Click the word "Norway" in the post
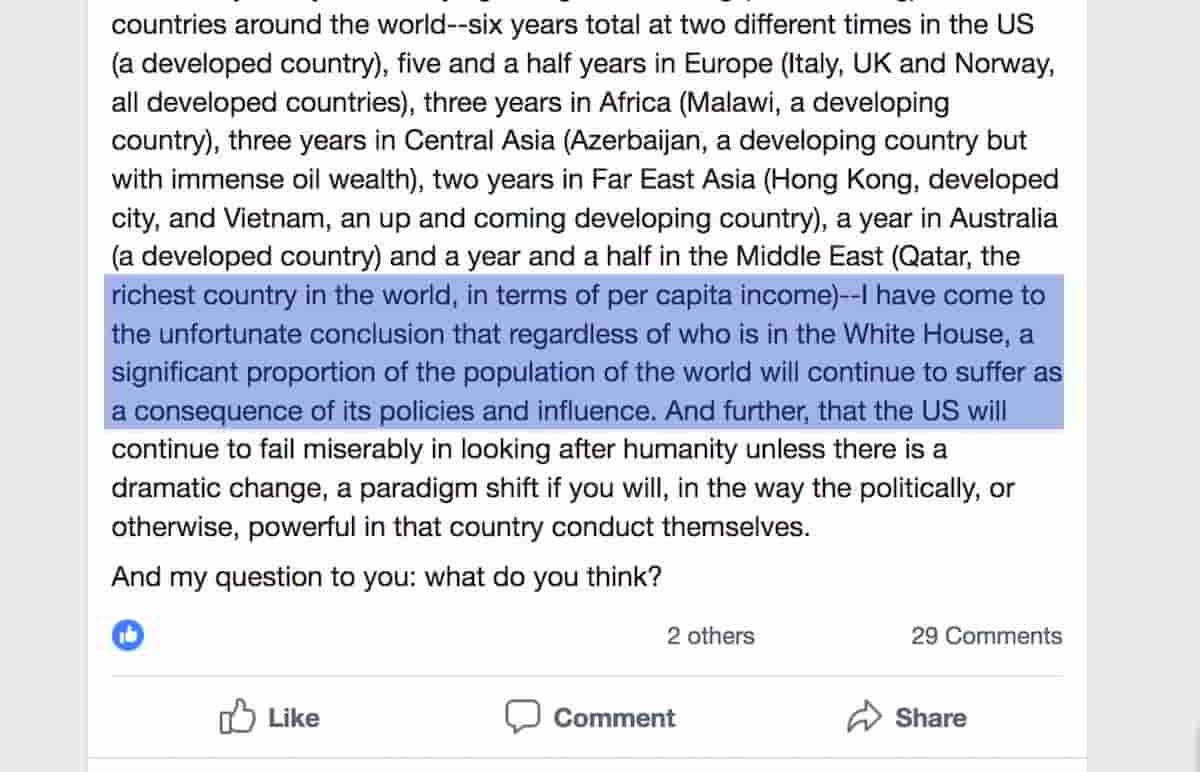 1003,64
